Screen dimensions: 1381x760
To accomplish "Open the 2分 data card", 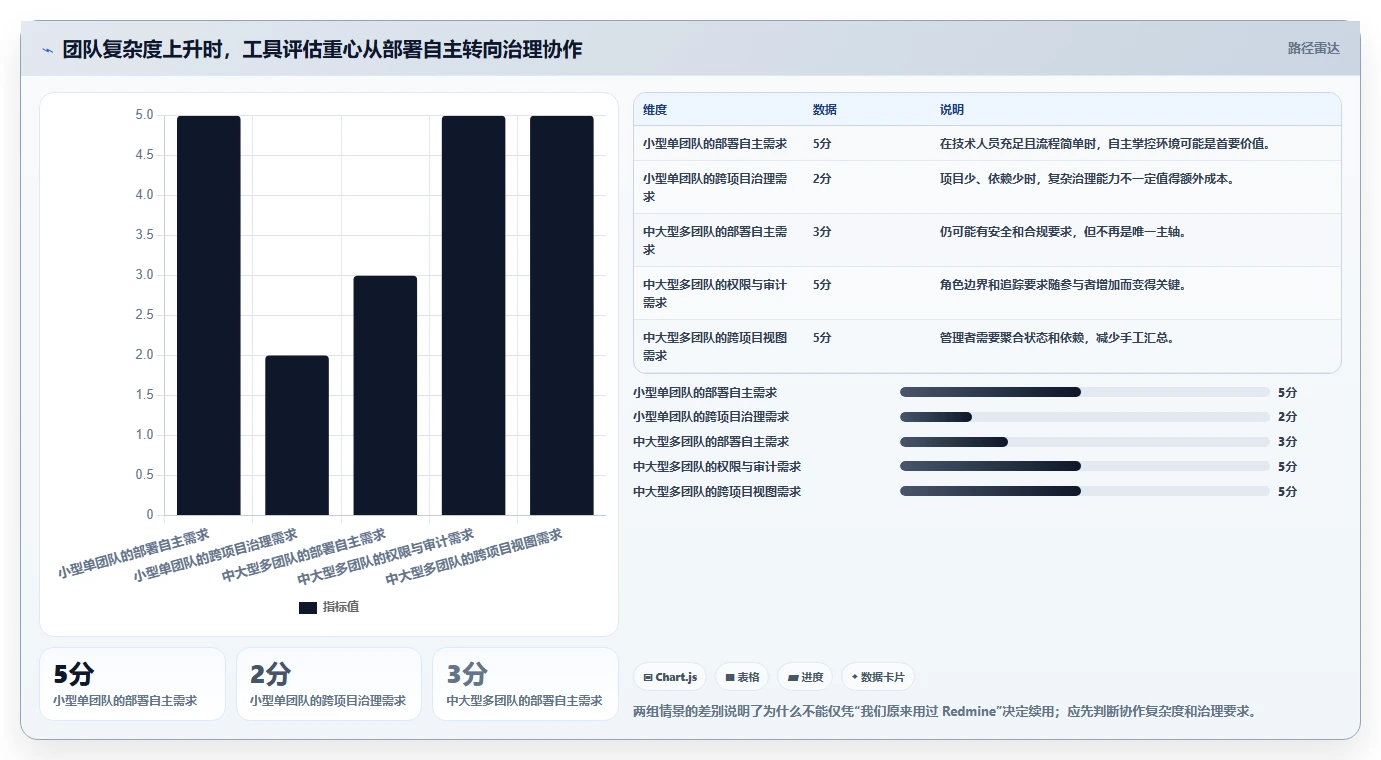I will point(329,684).
